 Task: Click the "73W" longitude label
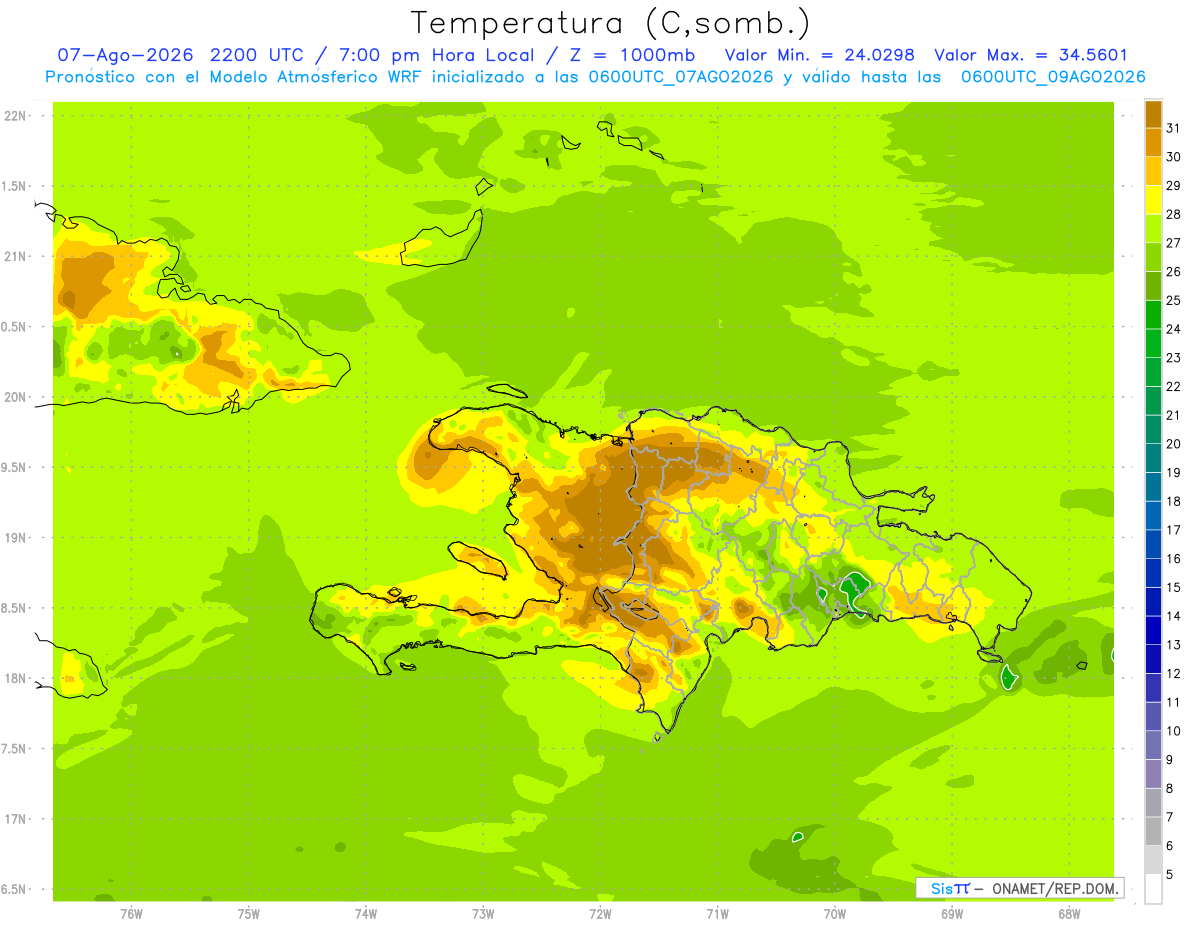click(483, 914)
